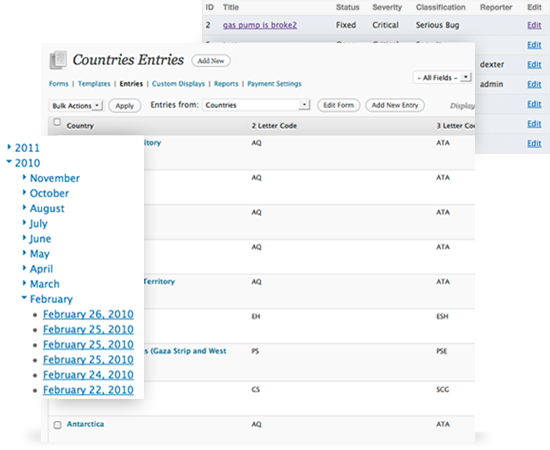
Task: Click the Status column header in the back table
Action: 348,7
